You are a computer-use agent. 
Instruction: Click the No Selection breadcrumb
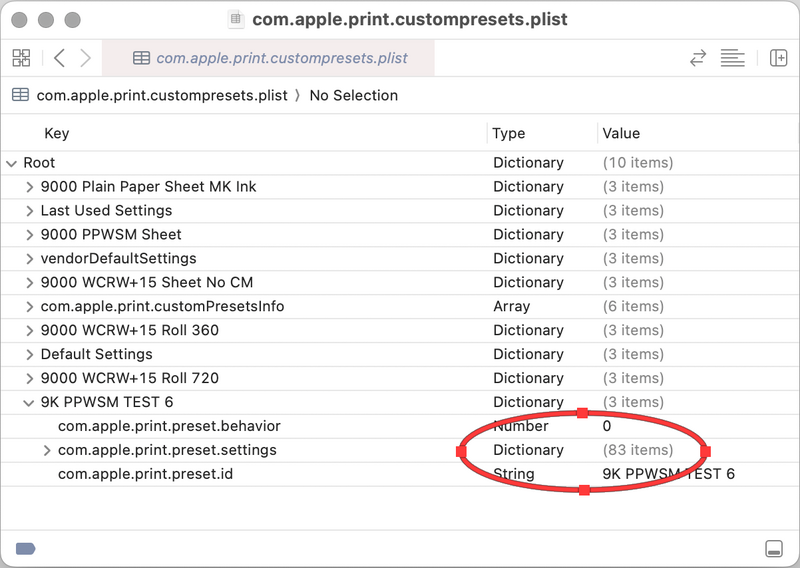[x=353, y=96]
